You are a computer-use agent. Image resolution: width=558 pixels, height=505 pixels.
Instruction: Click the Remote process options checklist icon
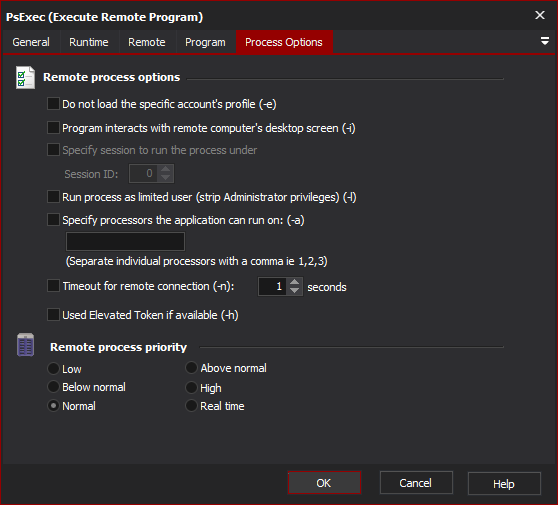click(x=25, y=77)
